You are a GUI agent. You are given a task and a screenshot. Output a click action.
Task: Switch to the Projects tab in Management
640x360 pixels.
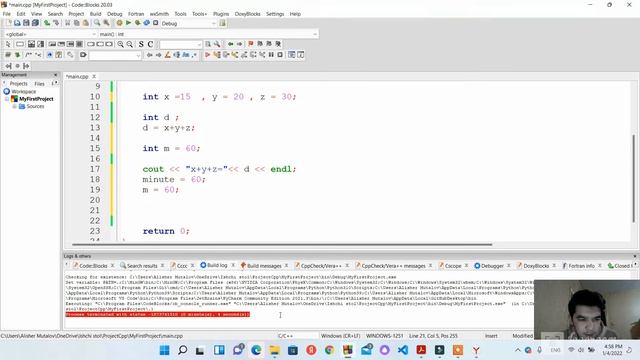click(18, 84)
